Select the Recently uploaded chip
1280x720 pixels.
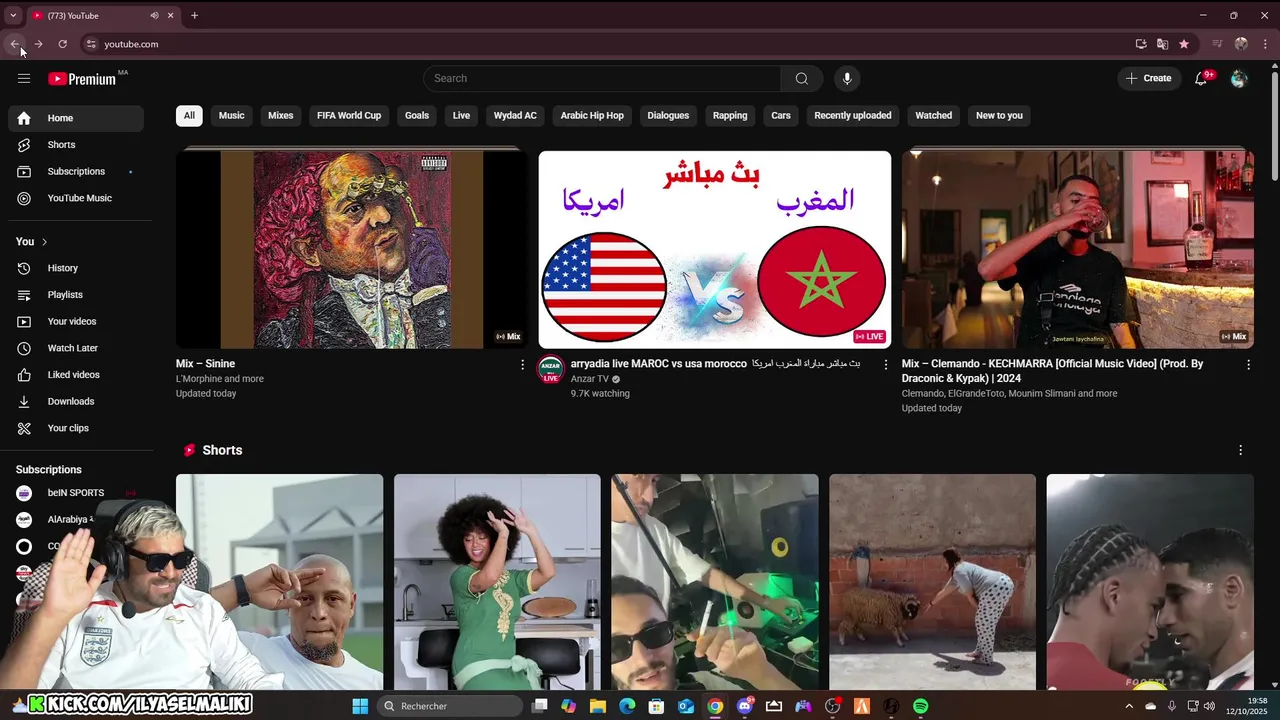click(x=853, y=115)
